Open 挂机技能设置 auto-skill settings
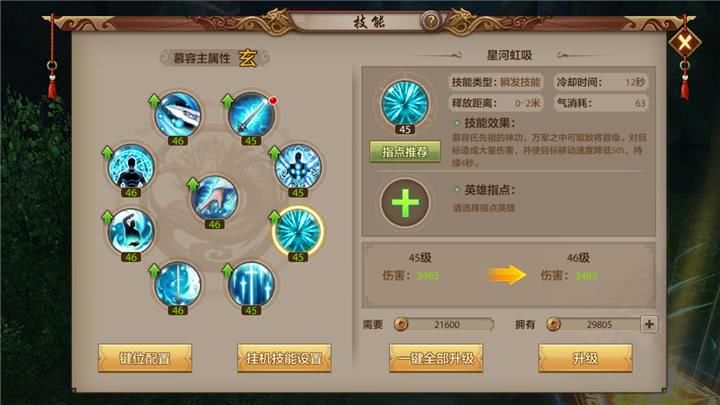The image size is (720, 405). coord(284,358)
